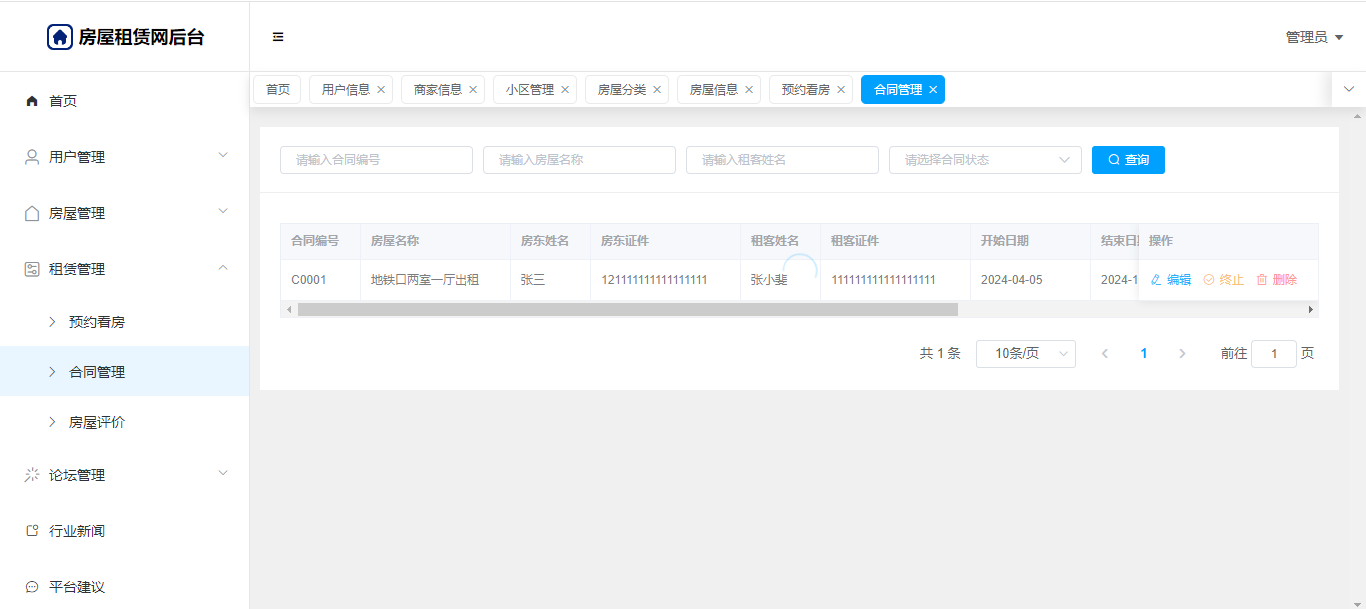This screenshot has height=609, width=1366.
Task: Click the table's horizontal scrollbar right arrow
Action: [x=1311, y=310]
